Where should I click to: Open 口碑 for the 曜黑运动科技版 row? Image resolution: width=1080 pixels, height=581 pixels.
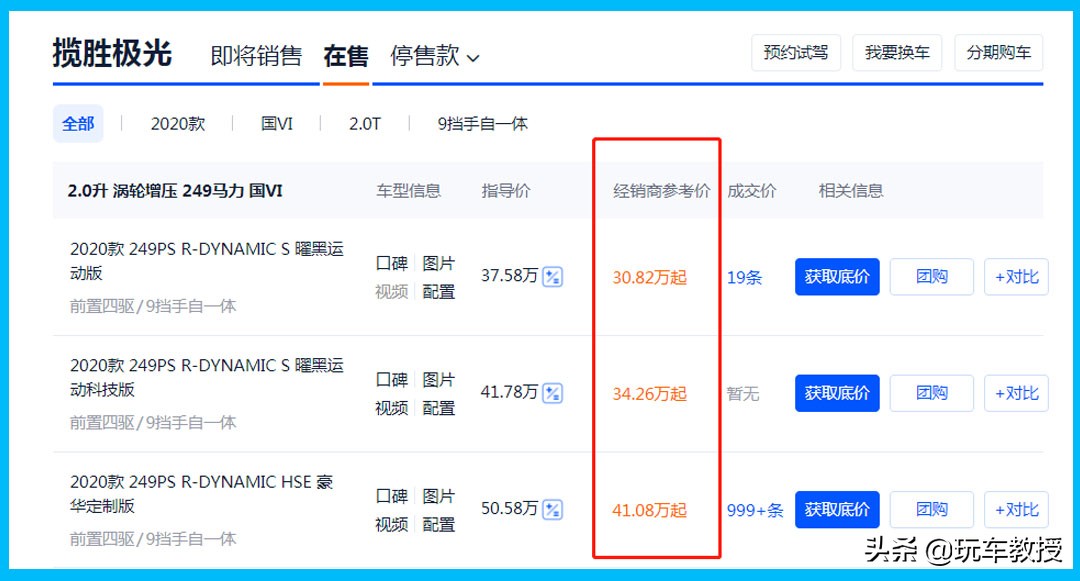pyautogui.click(x=392, y=379)
